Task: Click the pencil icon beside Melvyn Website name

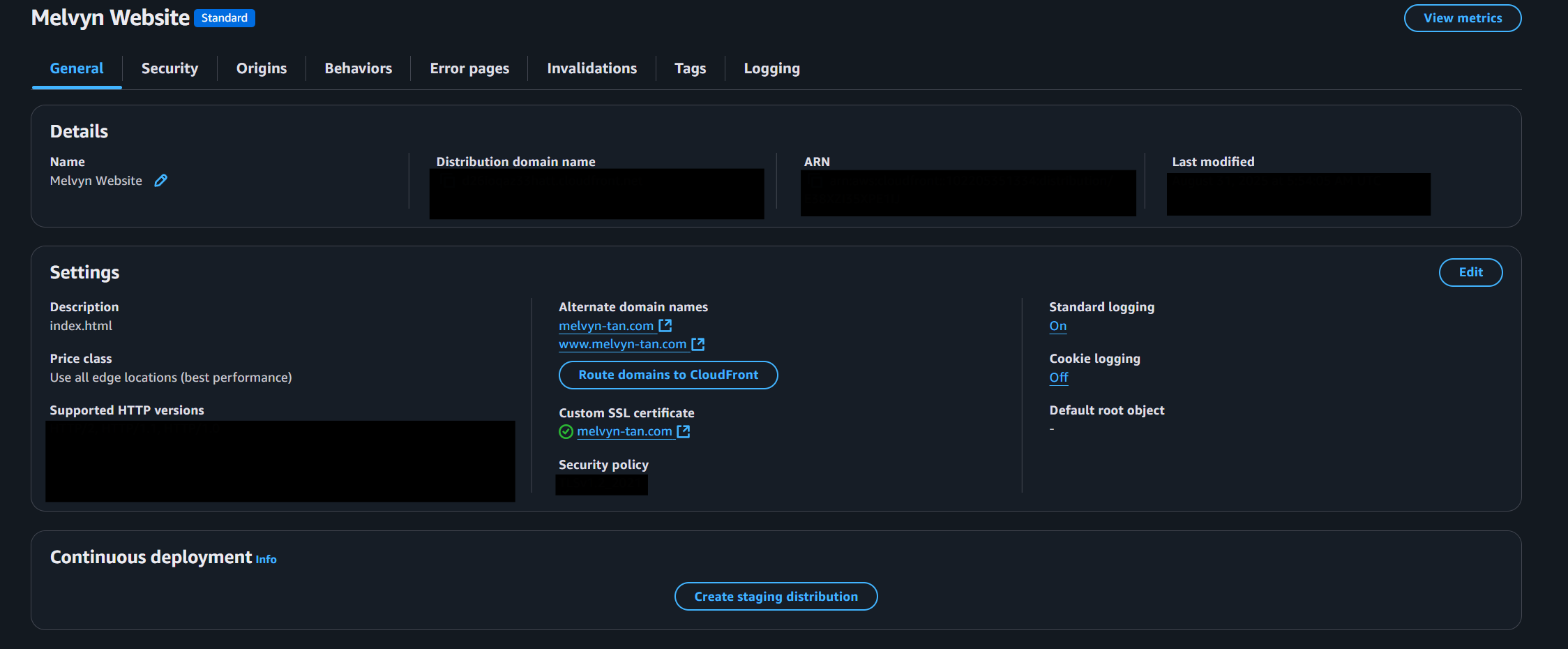Action: [x=160, y=181]
